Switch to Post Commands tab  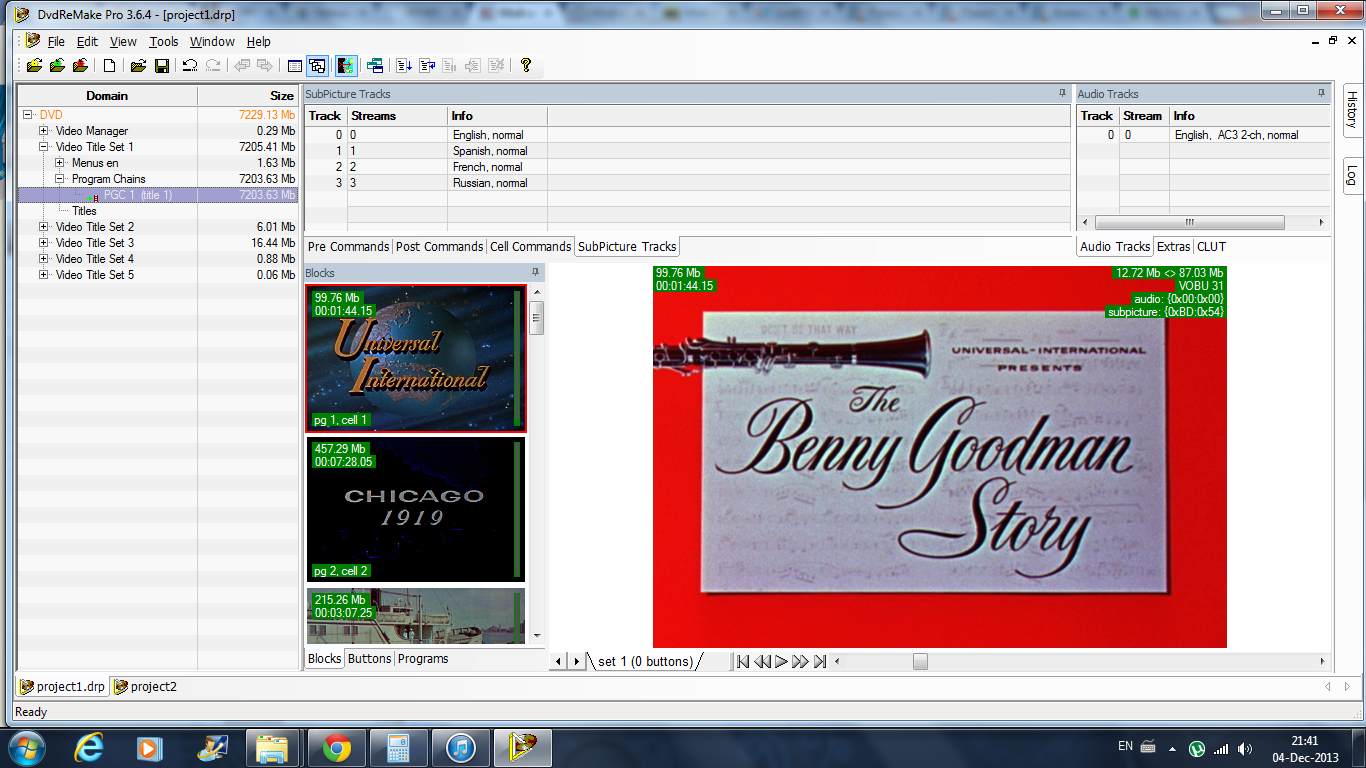439,247
